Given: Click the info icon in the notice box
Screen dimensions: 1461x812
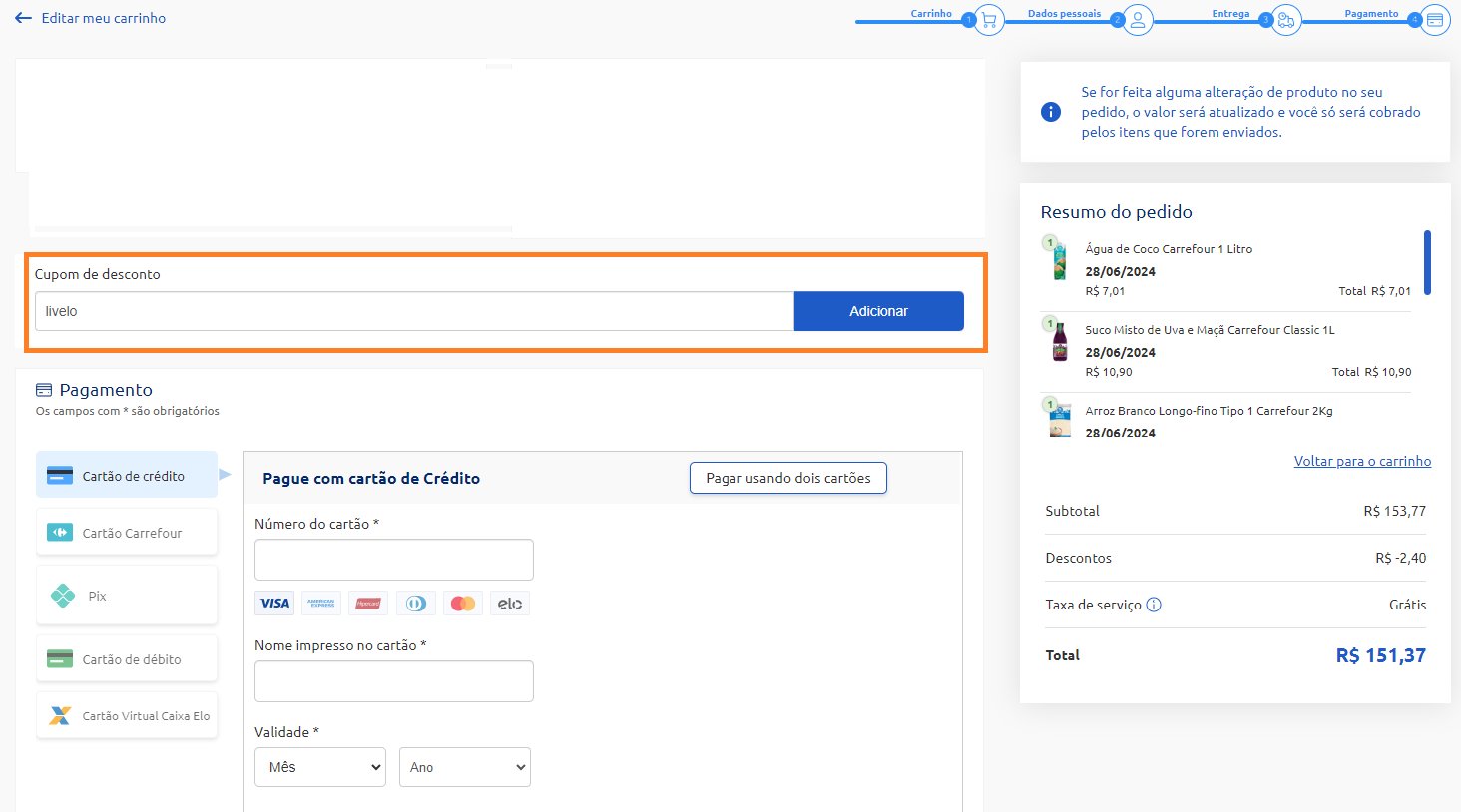Looking at the screenshot, I should (1051, 112).
